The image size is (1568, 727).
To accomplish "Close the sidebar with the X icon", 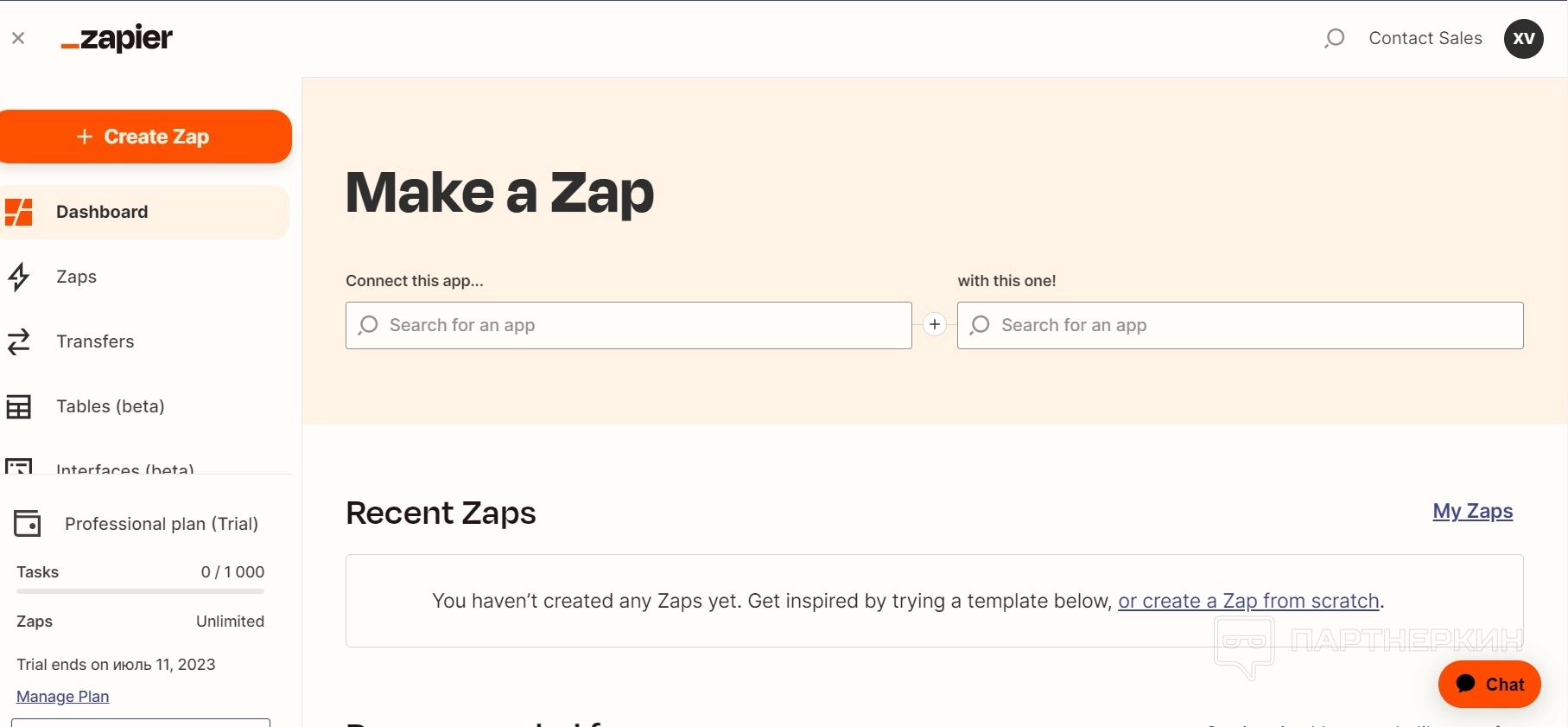I will (x=18, y=38).
